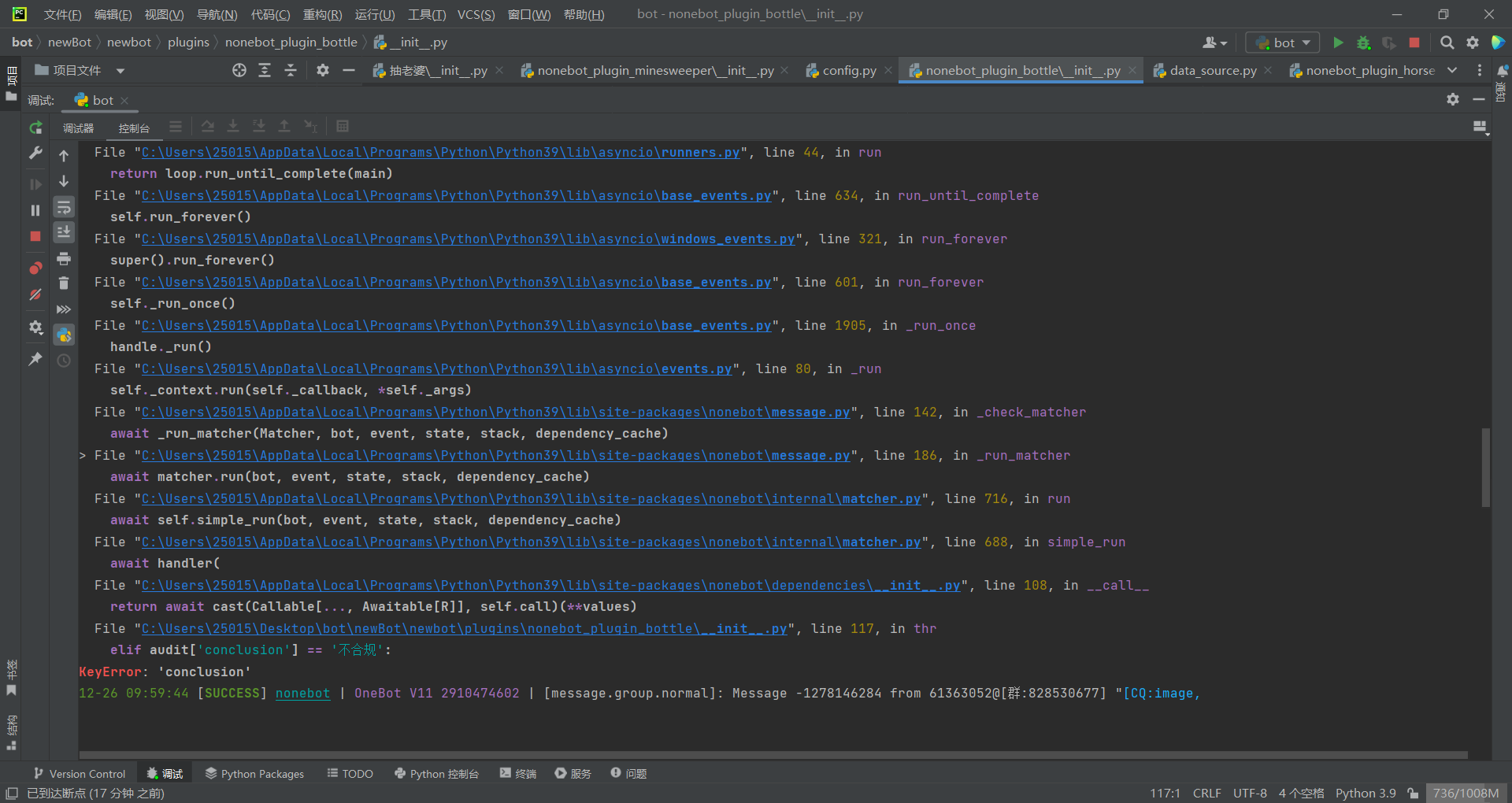The width and height of the screenshot is (1512, 803).
Task: Resume program execution in the debugger
Action: tap(35, 184)
